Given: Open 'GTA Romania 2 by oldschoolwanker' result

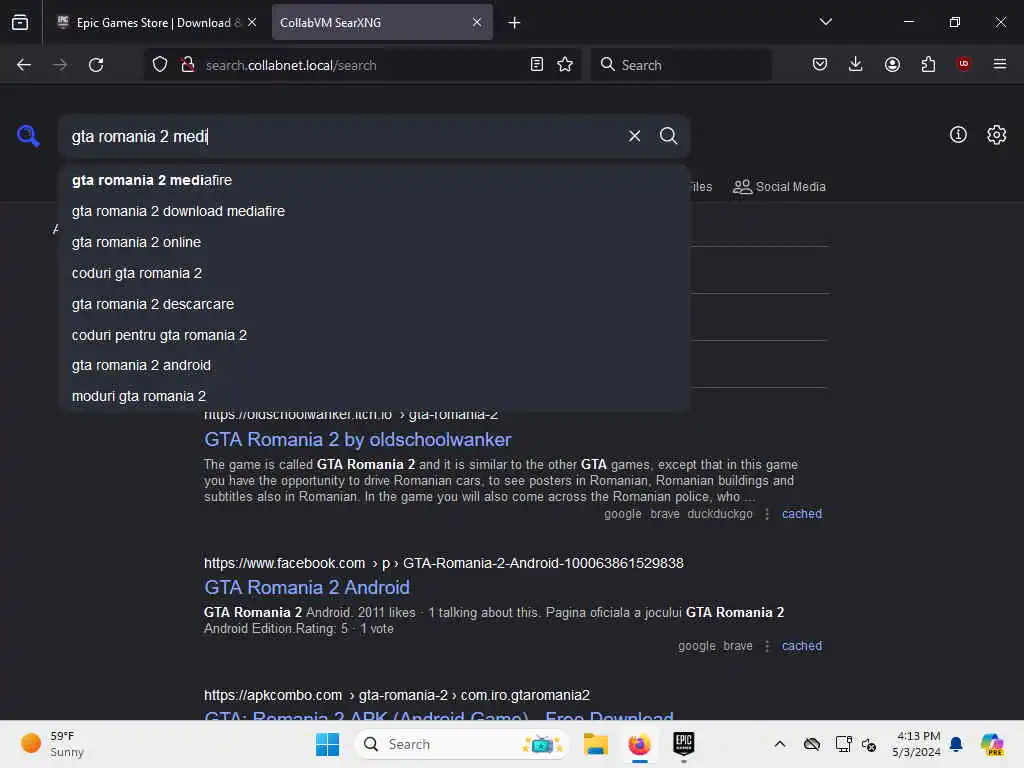Looking at the screenshot, I should [x=357, y=440].
